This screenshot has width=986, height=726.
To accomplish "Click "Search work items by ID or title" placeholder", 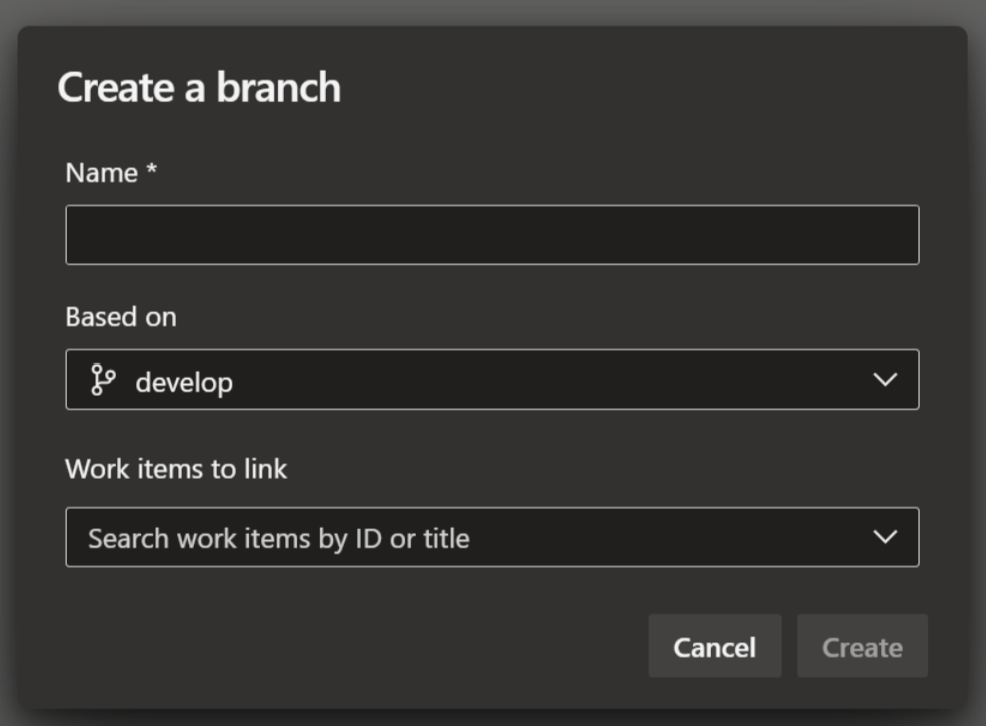I will click(278, 538).
